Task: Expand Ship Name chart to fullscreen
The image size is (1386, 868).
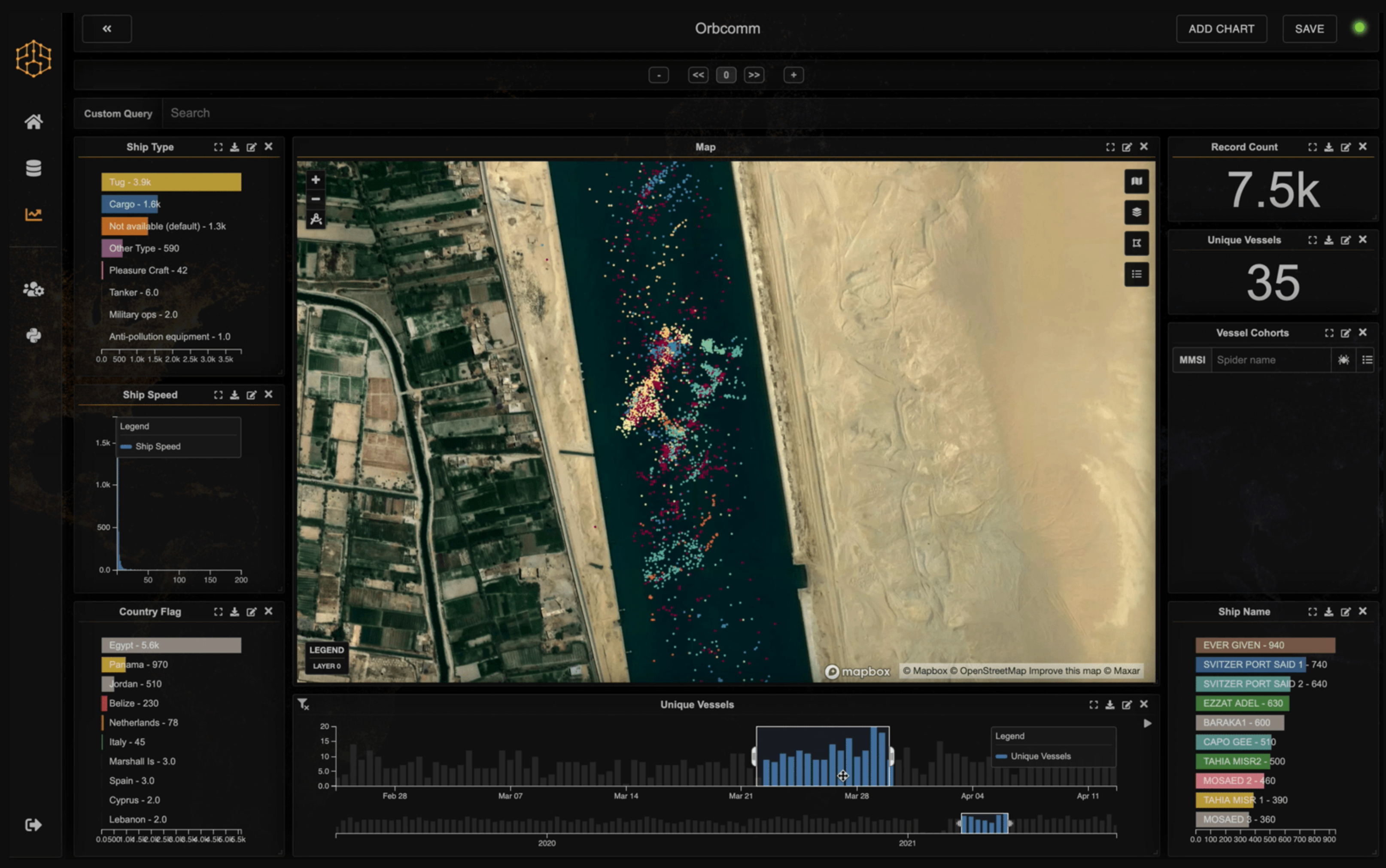Action: point(1313,612)
